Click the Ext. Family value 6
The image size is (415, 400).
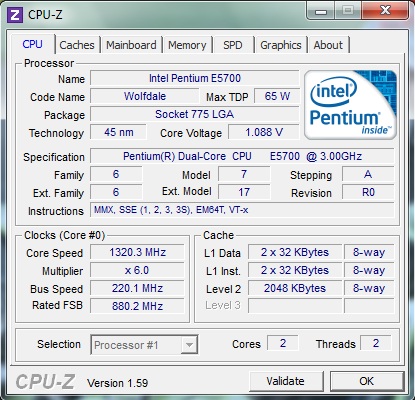pos(116,192)
